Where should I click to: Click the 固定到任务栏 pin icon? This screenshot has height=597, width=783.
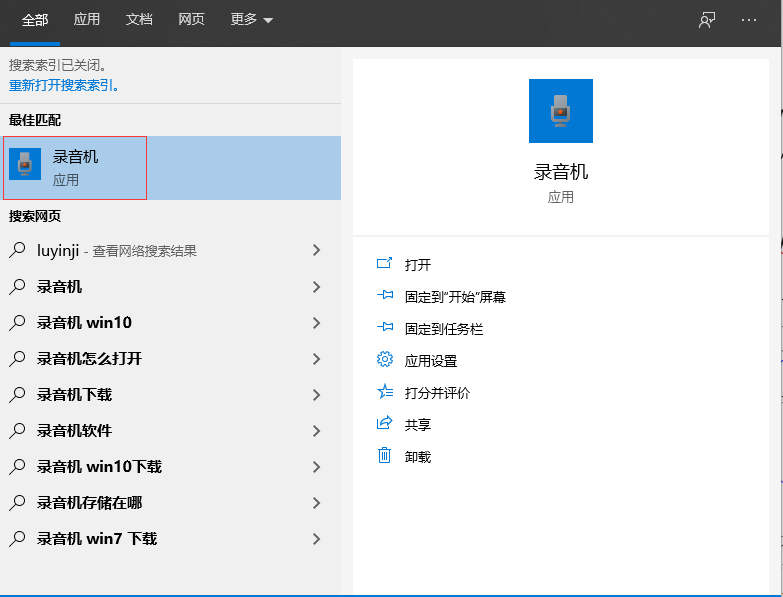coord(384,328)
